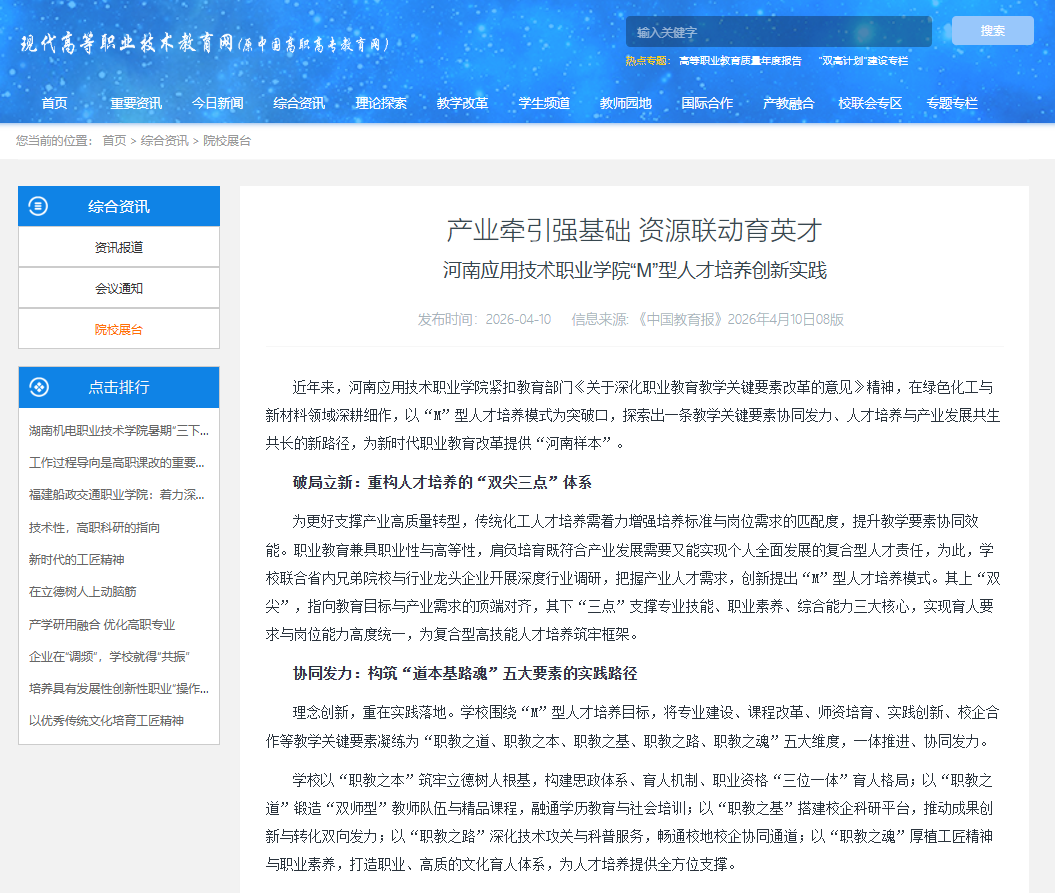Click the site logo 现代高等职业技术教育网
The width and height of the screenshot is (1055, 893).
pos(205,44)
